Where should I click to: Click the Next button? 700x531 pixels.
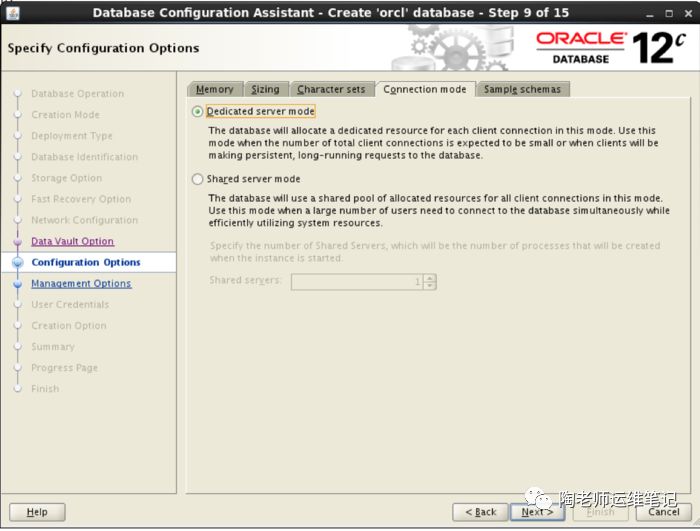[x=537, y=511]
